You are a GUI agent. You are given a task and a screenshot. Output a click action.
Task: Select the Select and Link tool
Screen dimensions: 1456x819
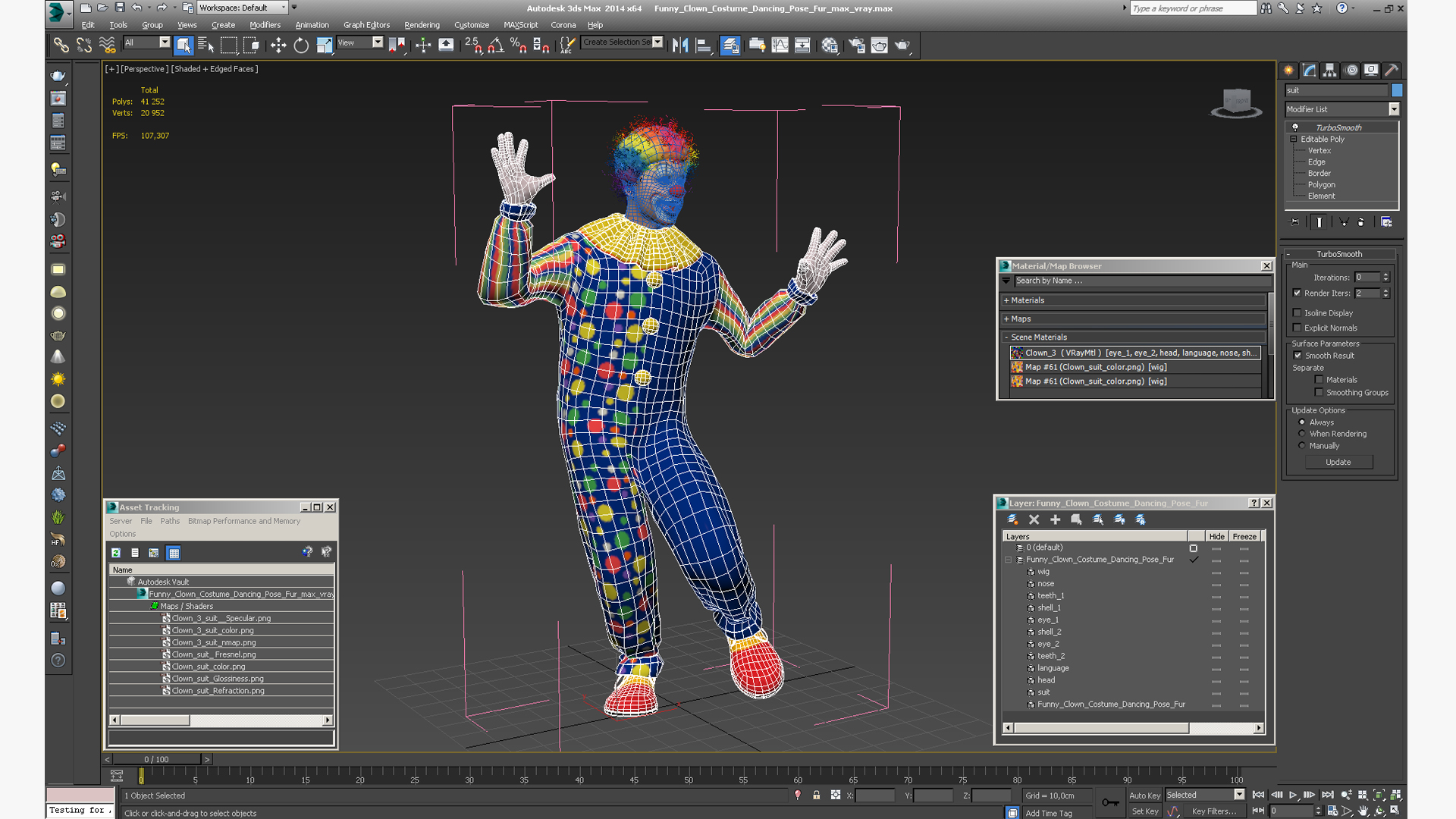(61, 45)
